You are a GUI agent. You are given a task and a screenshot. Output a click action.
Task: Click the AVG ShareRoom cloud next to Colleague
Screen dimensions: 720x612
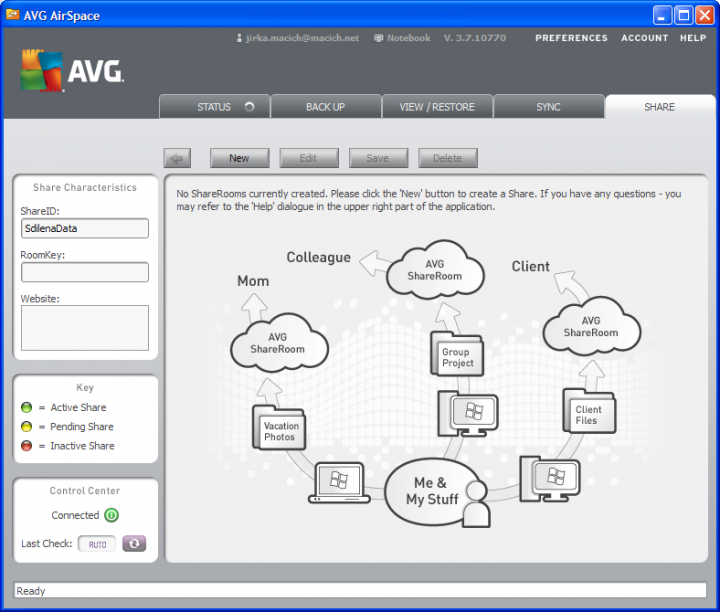point(435,270)
